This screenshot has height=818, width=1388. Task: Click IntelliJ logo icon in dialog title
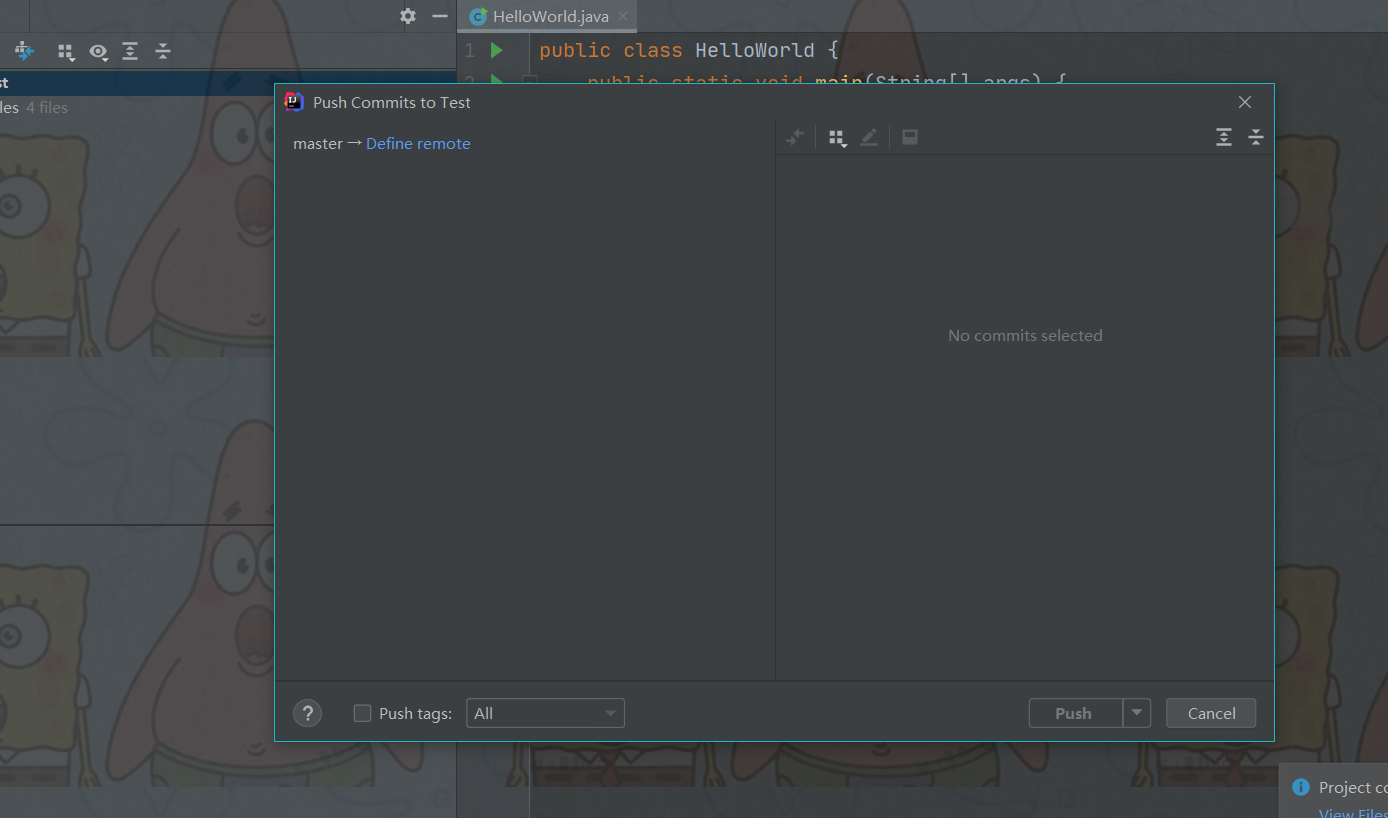coord(294,101)
